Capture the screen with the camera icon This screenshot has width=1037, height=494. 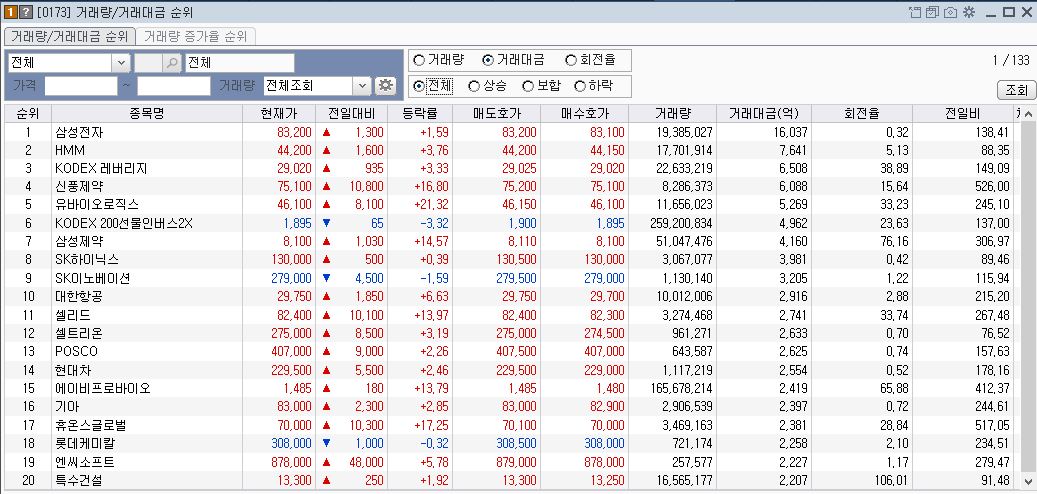[950, 12]
